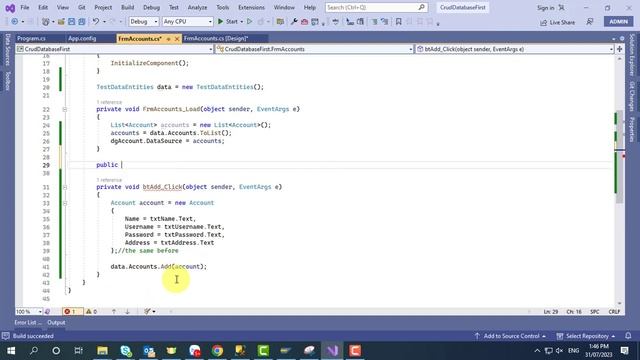Open the Data Sources side panel
Viewport: 640px width, 360px height.
pos(8,50)
